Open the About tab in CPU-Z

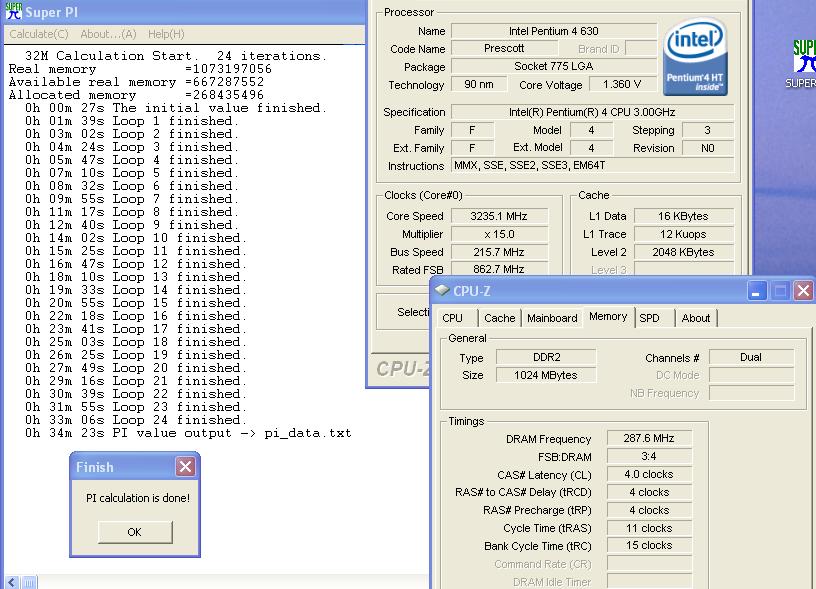696,318
